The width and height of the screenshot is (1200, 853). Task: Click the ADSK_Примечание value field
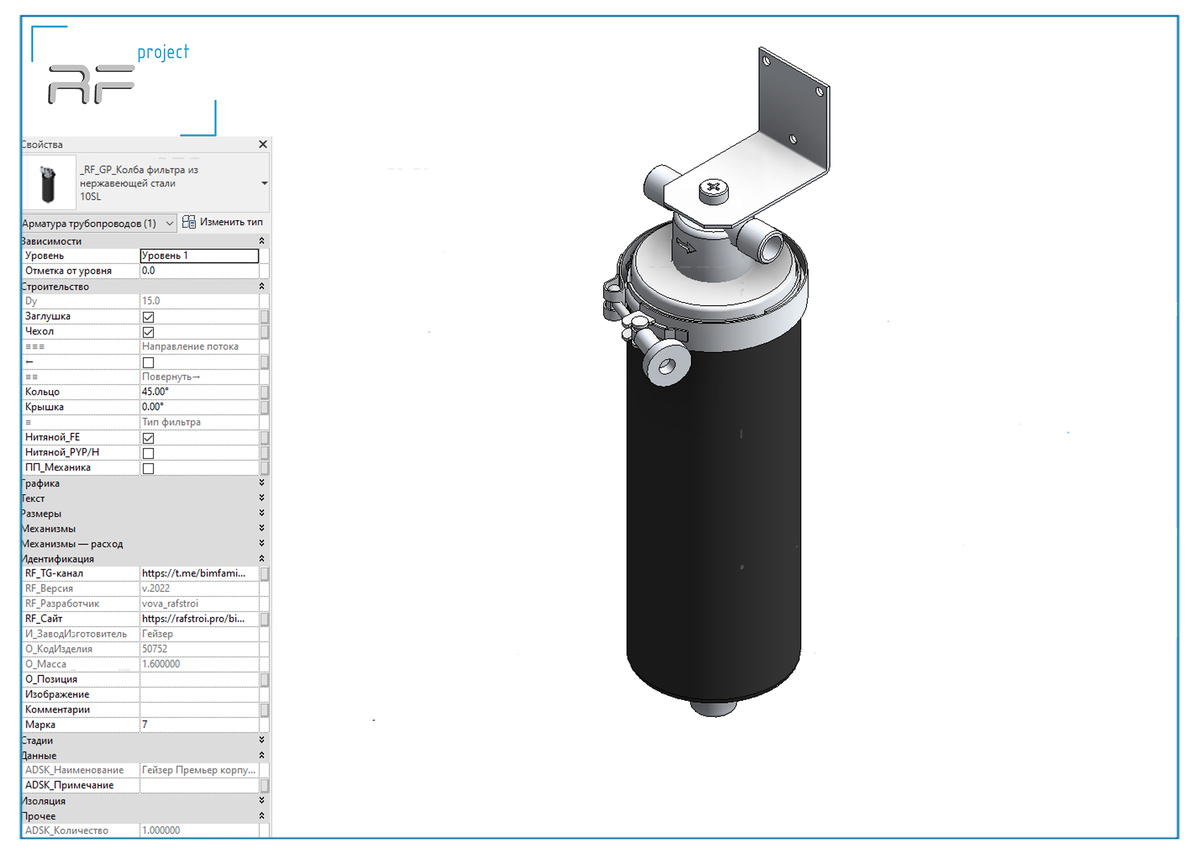(x=199, y=785)
